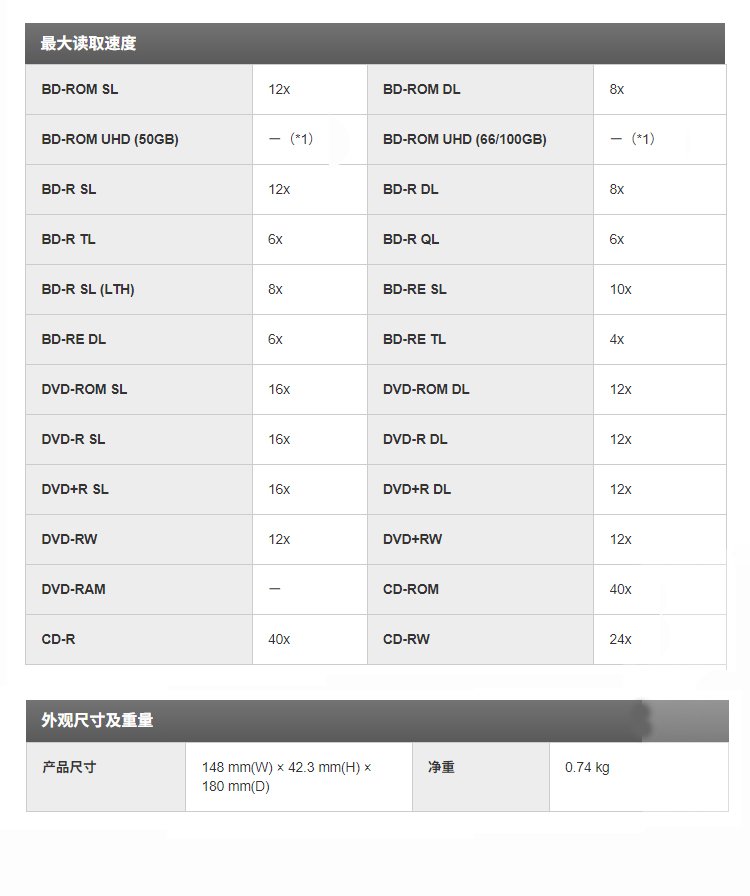
Task: Click the 0.74 kg net weight value
Action: [x=587, y=767]
